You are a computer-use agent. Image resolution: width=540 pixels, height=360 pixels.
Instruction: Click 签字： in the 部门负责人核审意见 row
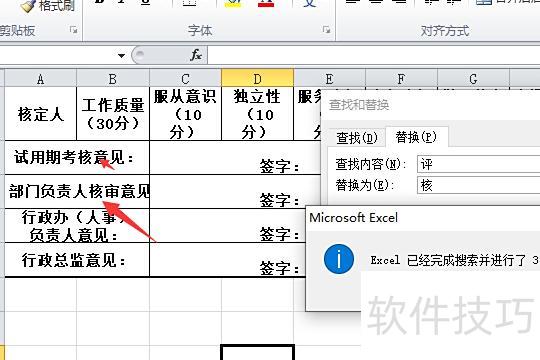[279, 200]
